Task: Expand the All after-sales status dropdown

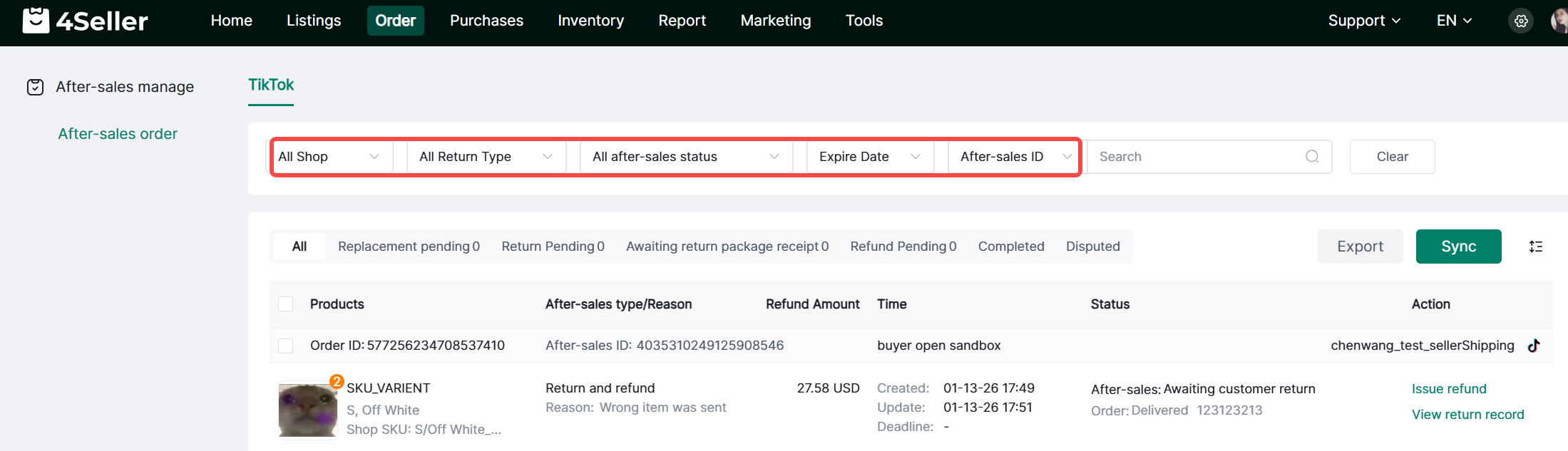Action: click(x=685, y=157)
